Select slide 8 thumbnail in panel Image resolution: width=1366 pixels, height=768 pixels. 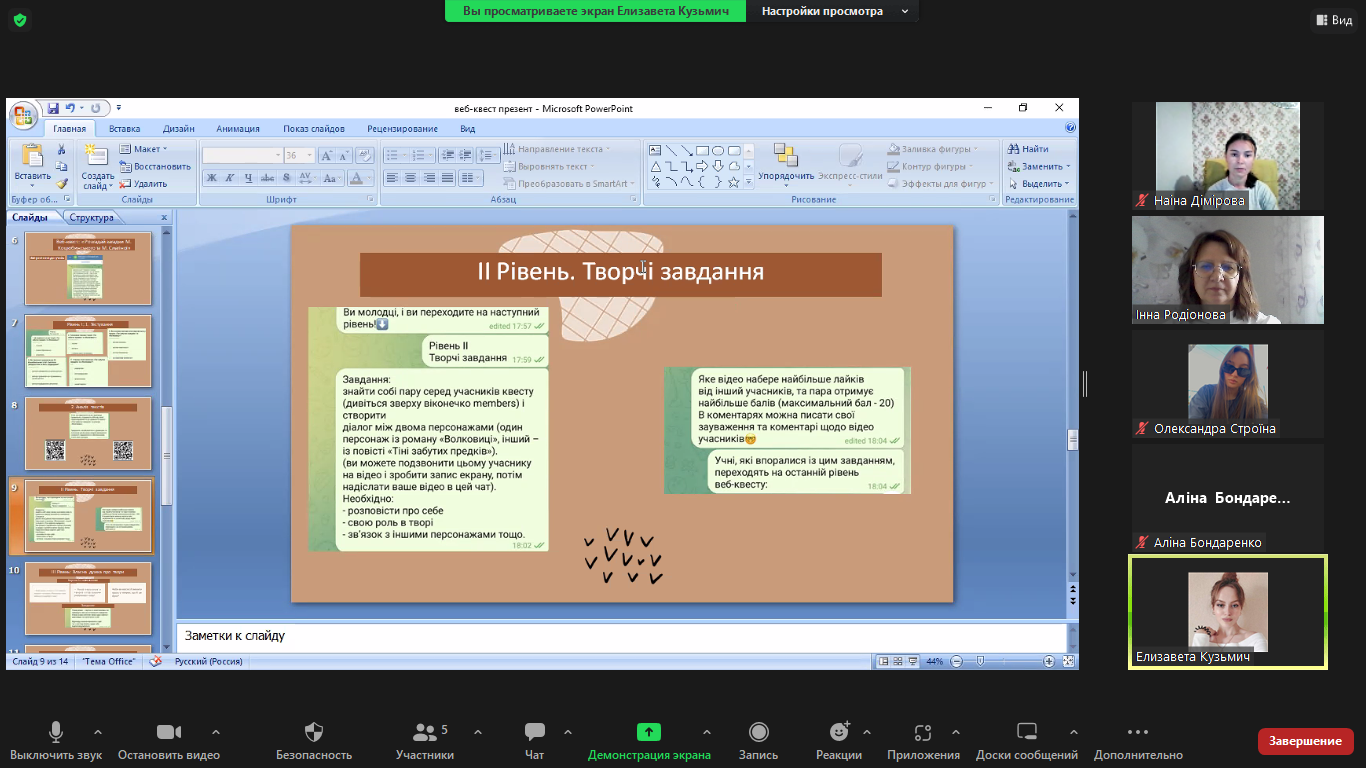point(88,434)
